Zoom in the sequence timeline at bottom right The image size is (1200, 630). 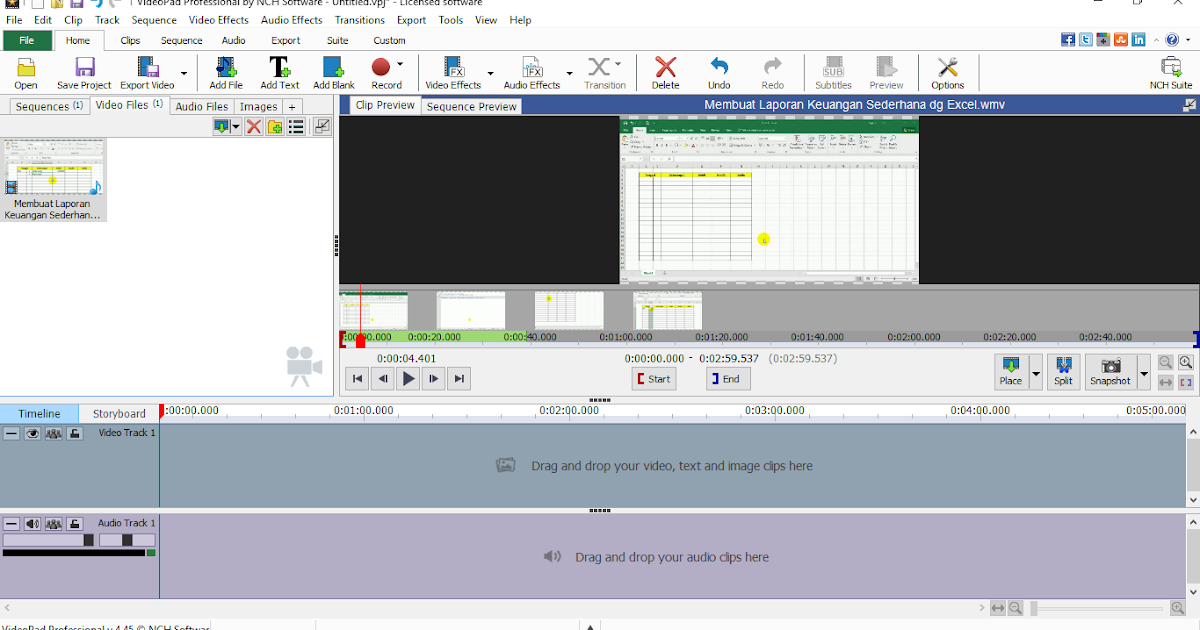click(x=1177, y=608)
